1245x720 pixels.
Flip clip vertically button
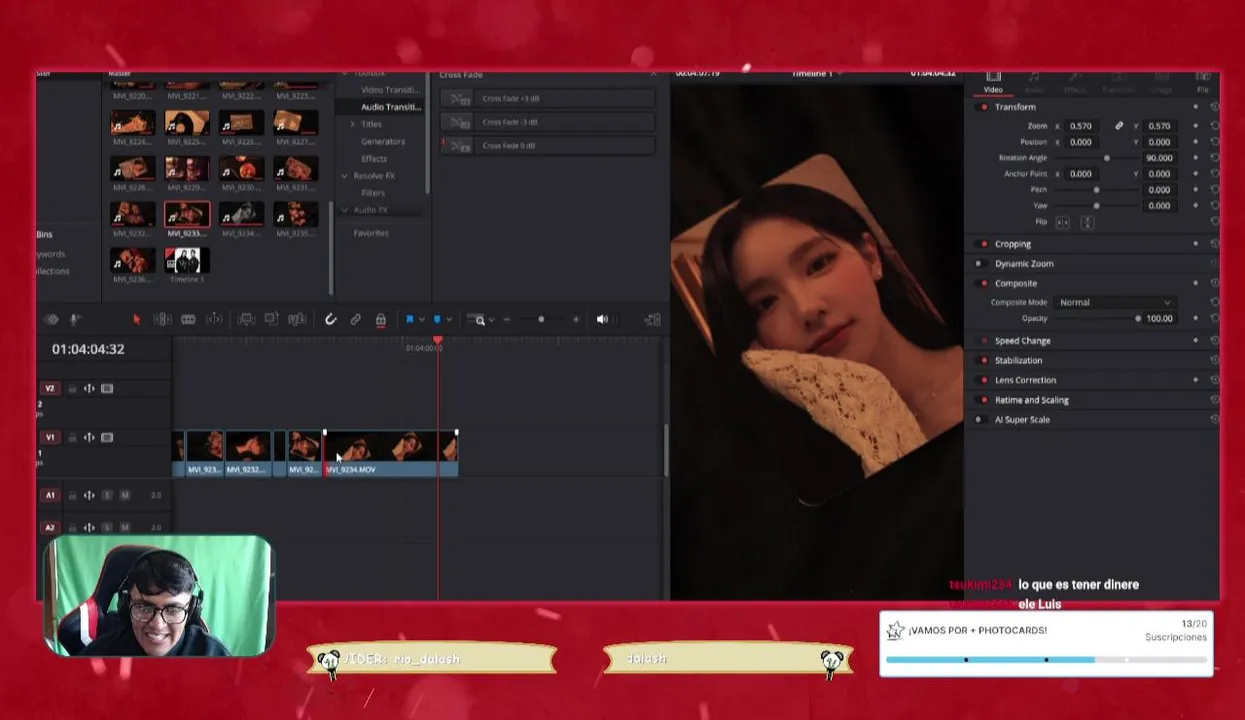1087,222
